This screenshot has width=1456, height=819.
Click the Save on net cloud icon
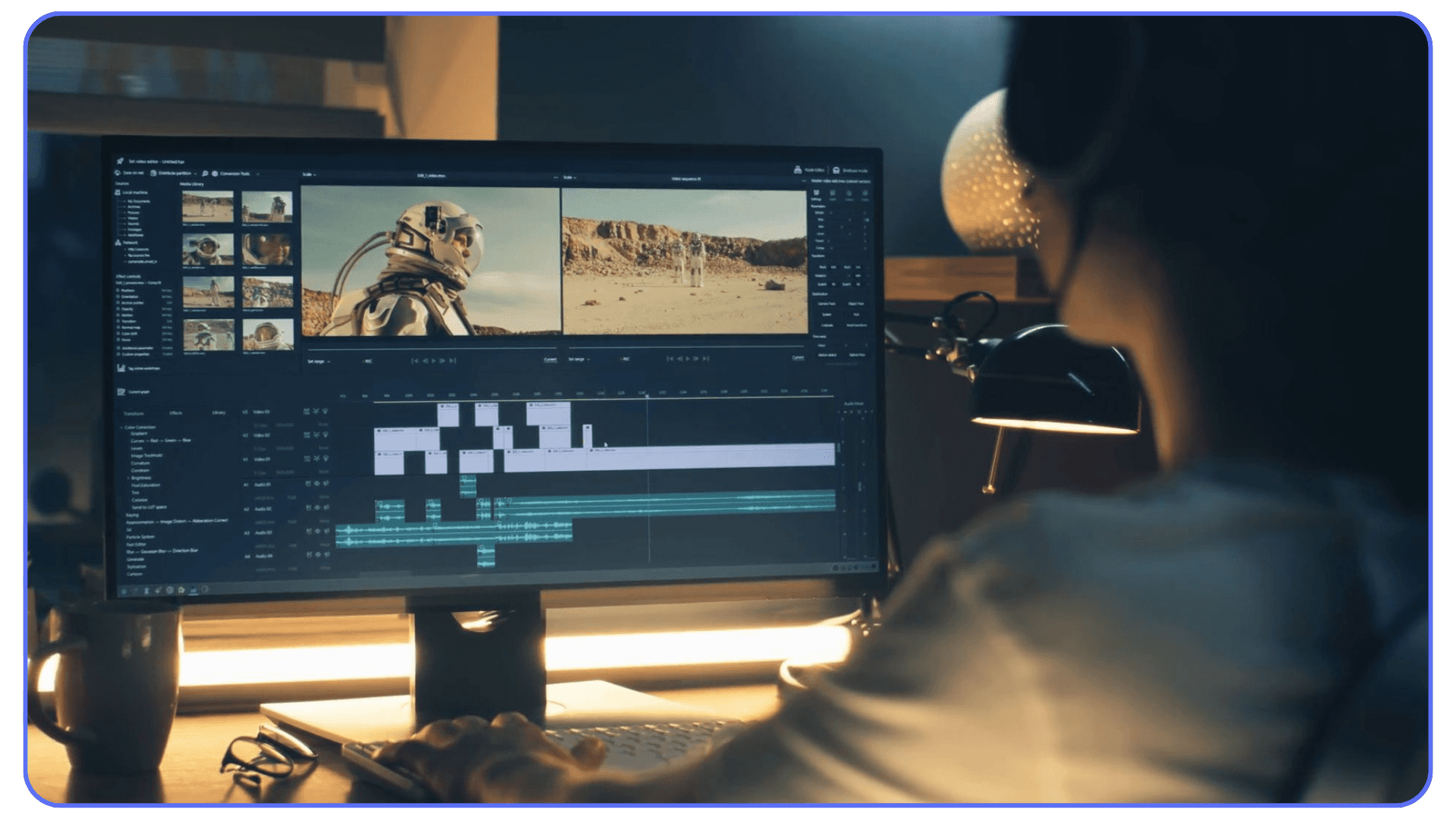click(118, 173)
